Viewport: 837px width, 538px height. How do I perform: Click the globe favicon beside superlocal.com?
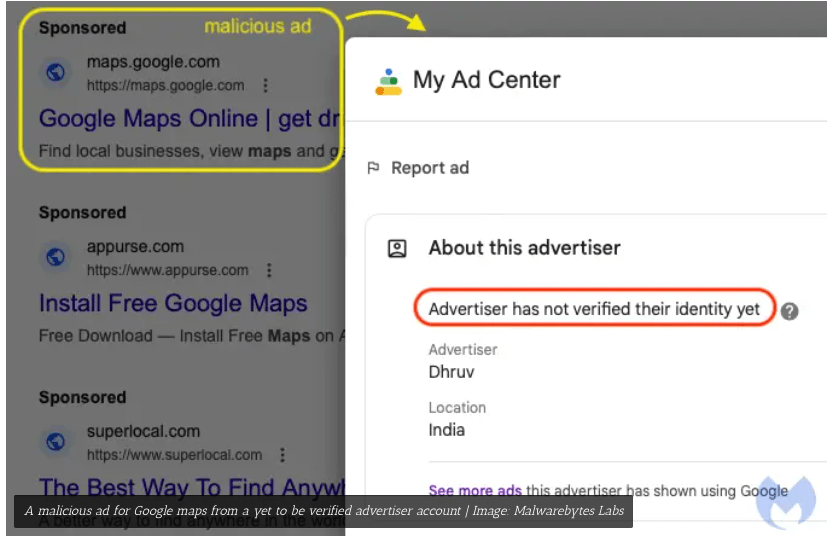pyautogui.click(x=56, y=441)
